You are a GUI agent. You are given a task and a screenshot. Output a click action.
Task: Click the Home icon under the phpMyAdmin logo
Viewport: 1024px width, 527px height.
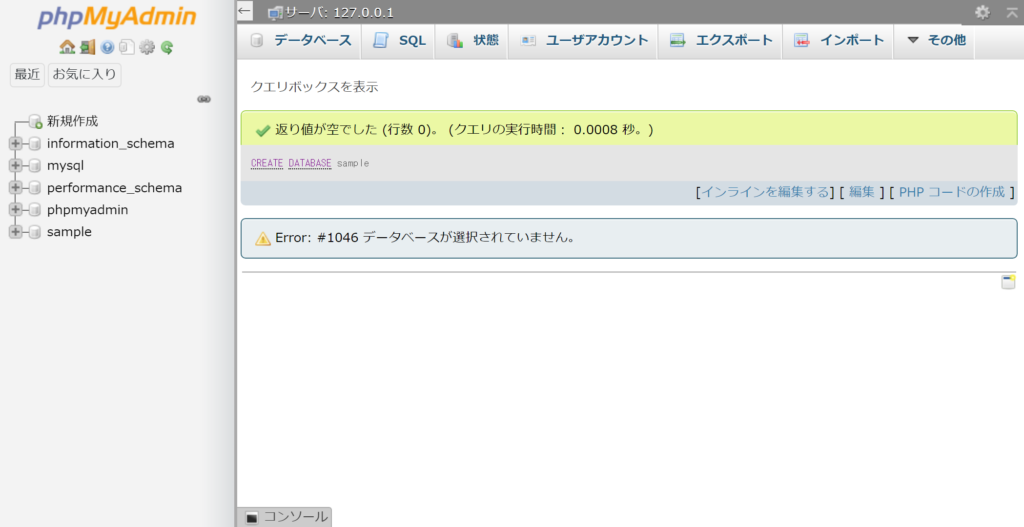coord(67,47)
